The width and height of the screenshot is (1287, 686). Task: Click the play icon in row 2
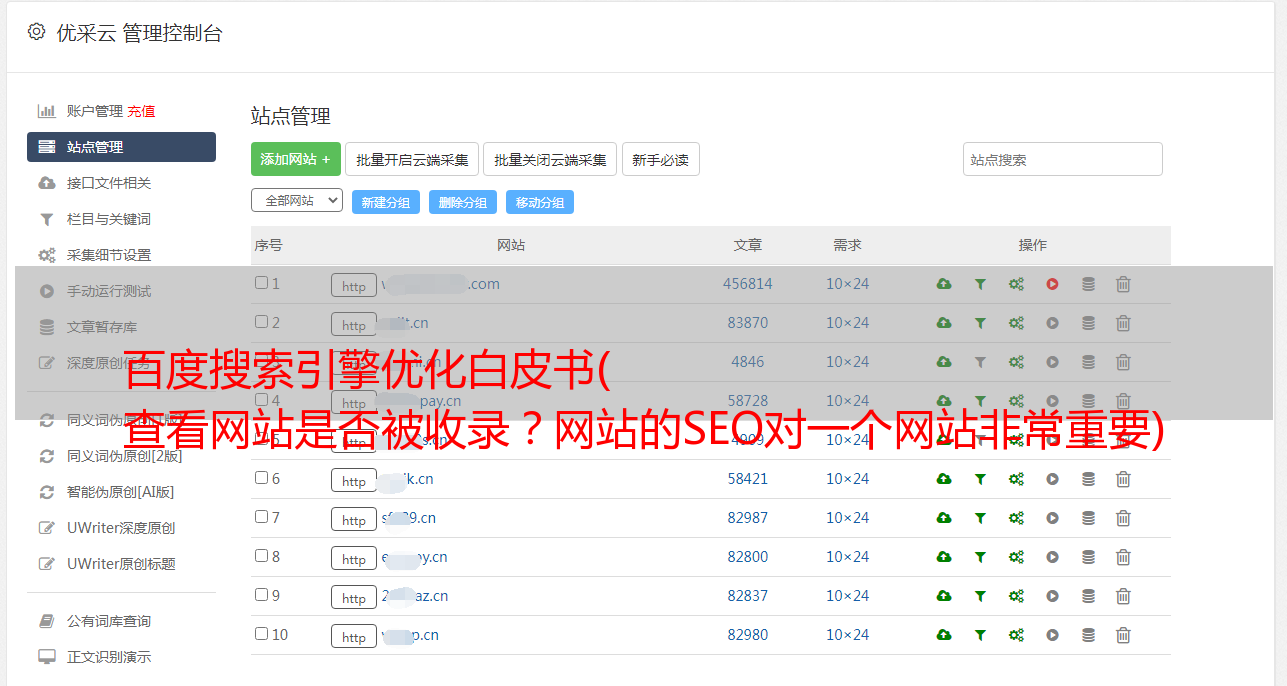[1052, 323]
